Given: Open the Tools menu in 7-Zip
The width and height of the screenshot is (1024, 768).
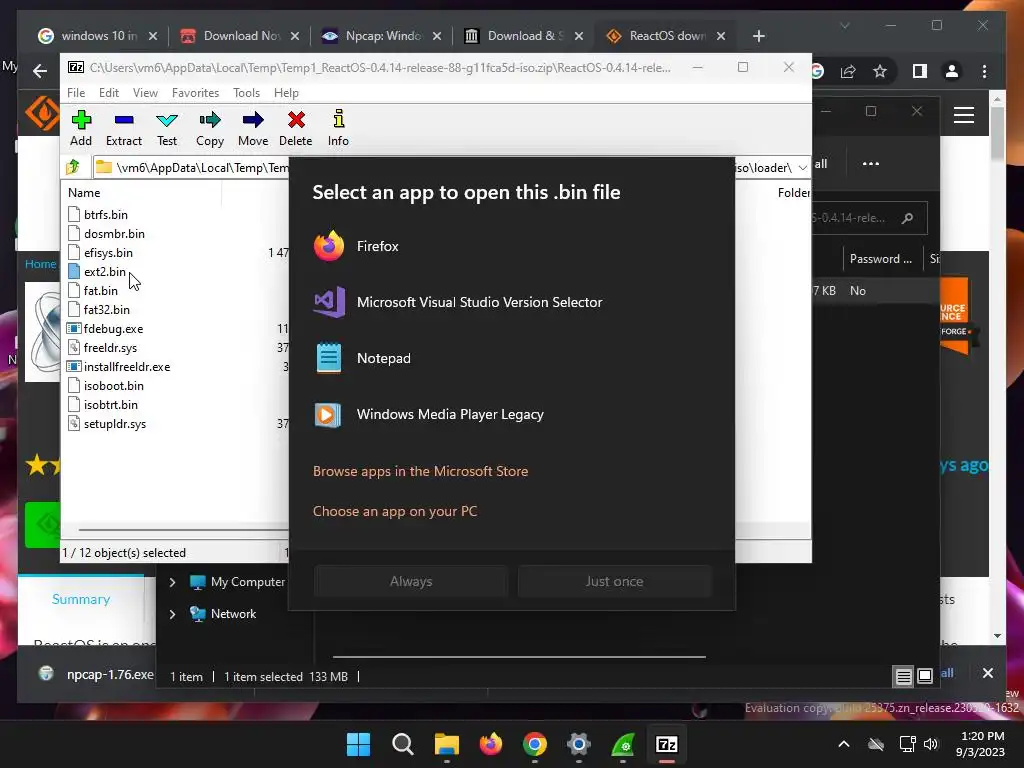Looking at the screenshot, I should click(x=246, y=93).
